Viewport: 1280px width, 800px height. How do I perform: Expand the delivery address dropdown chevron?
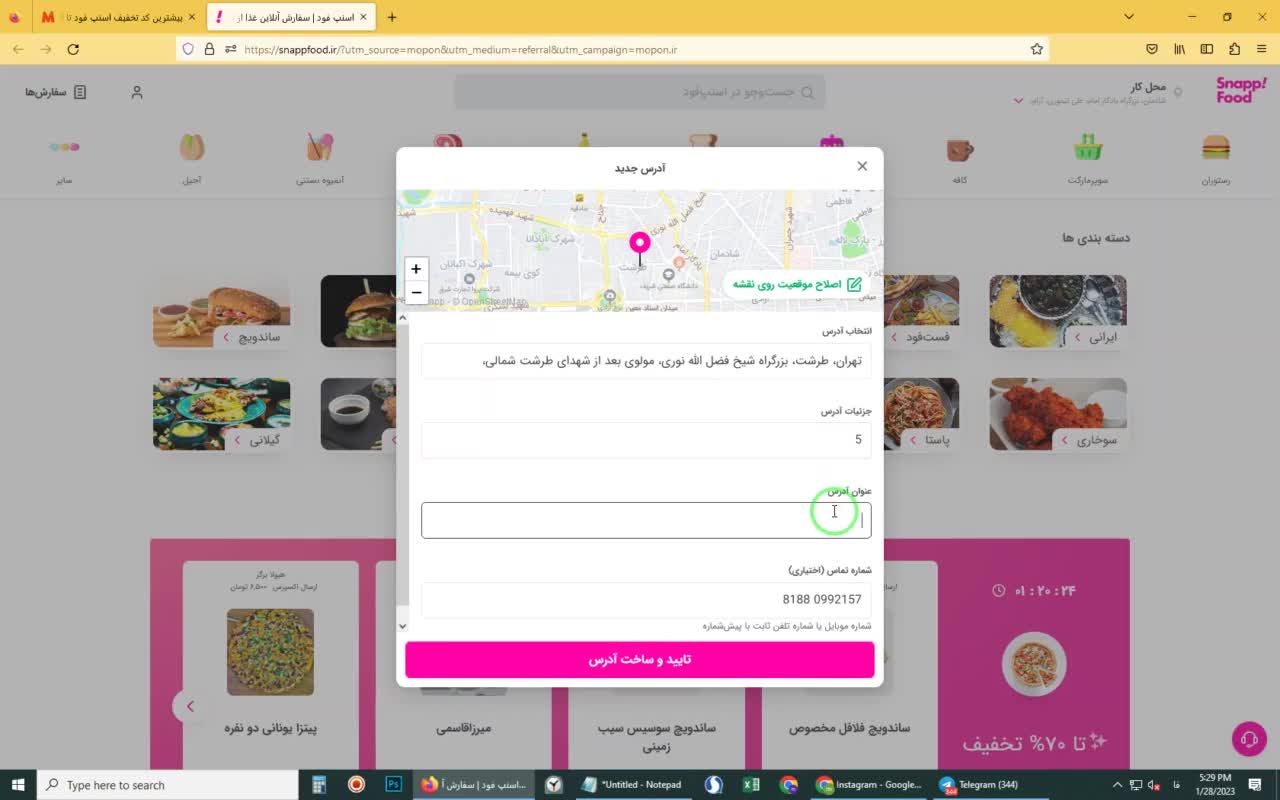(1018, 101)
